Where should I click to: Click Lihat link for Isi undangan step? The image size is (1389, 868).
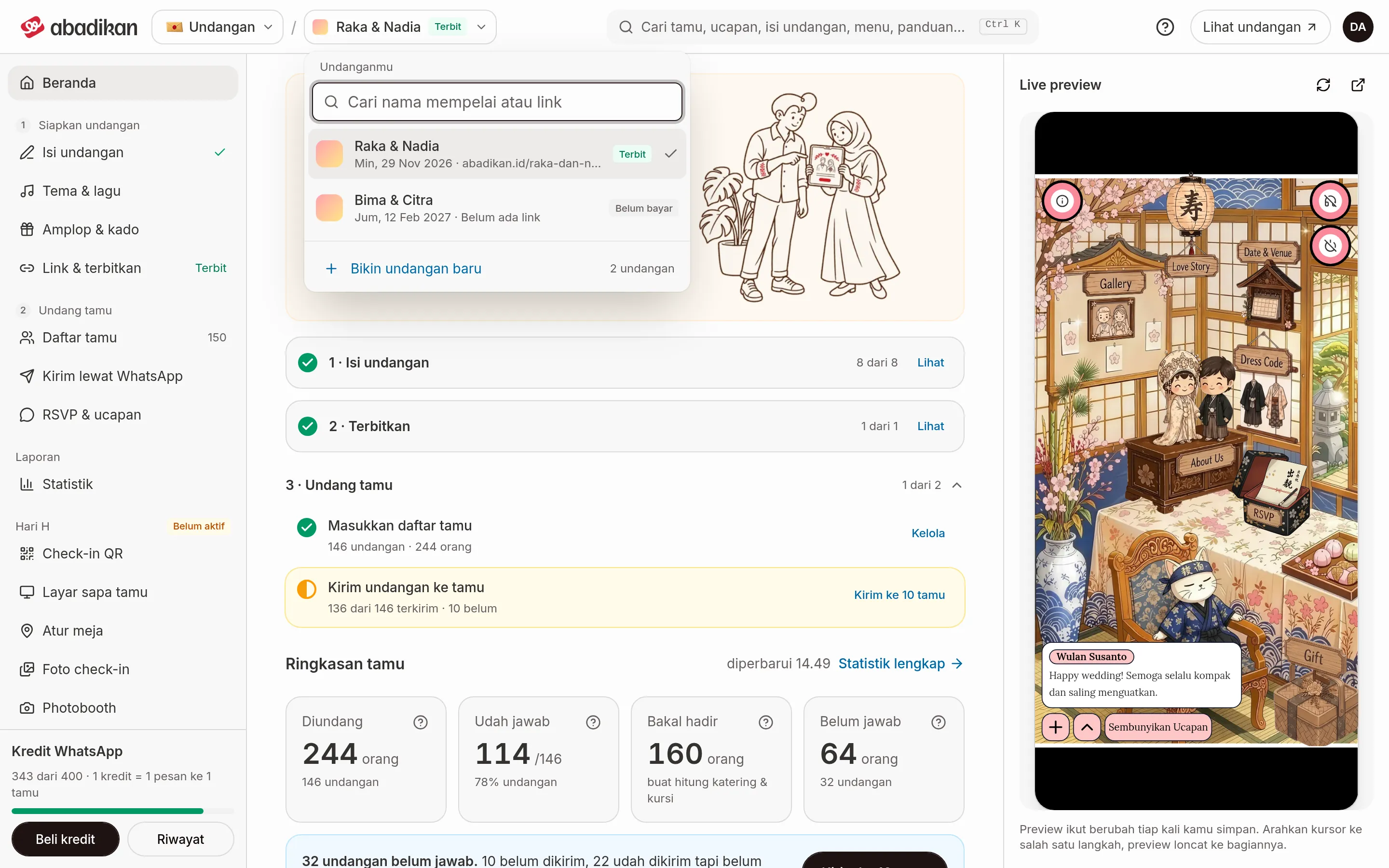coord(930,363)
